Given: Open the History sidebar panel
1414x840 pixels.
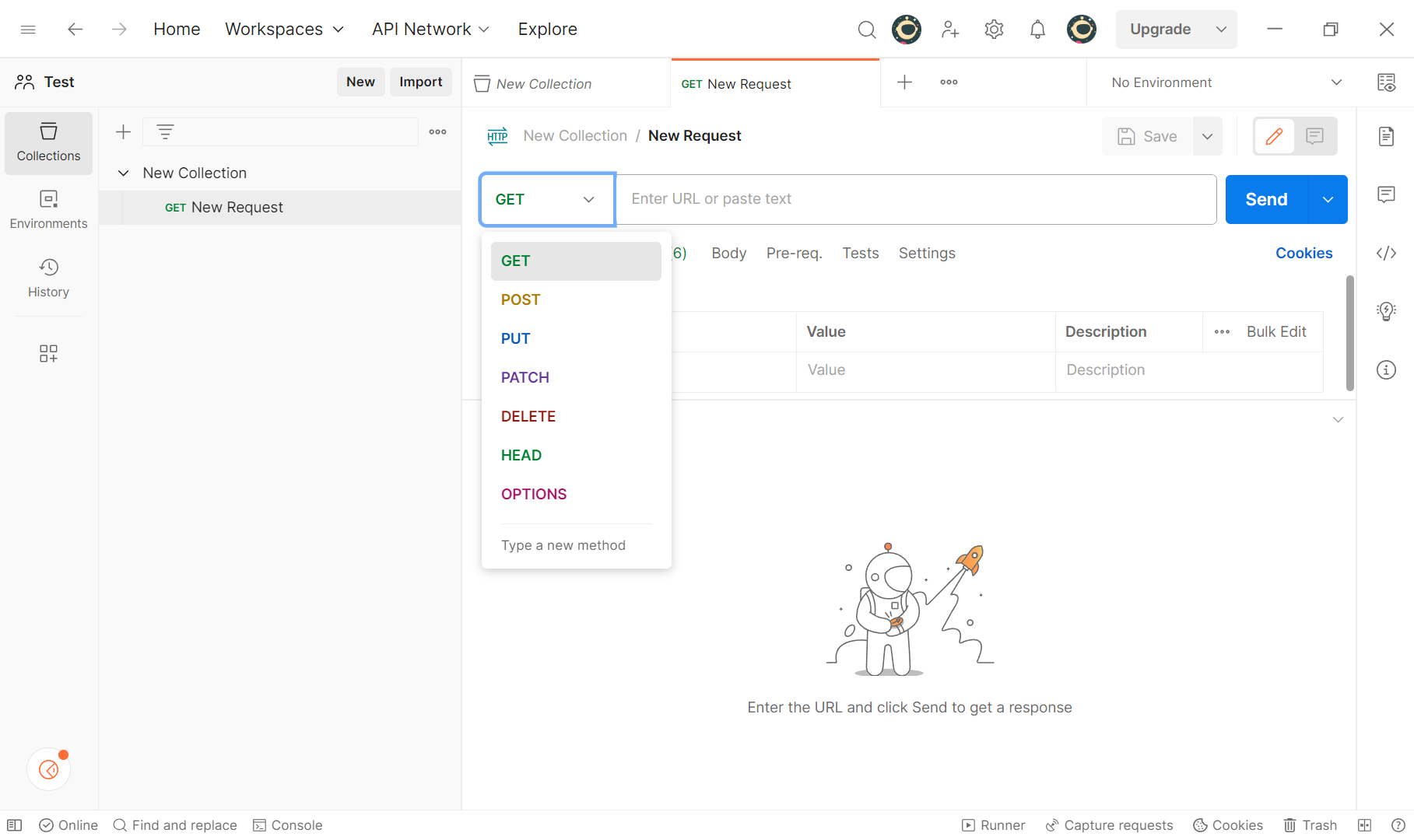Looking at the screenshot, I should point(48,278).
